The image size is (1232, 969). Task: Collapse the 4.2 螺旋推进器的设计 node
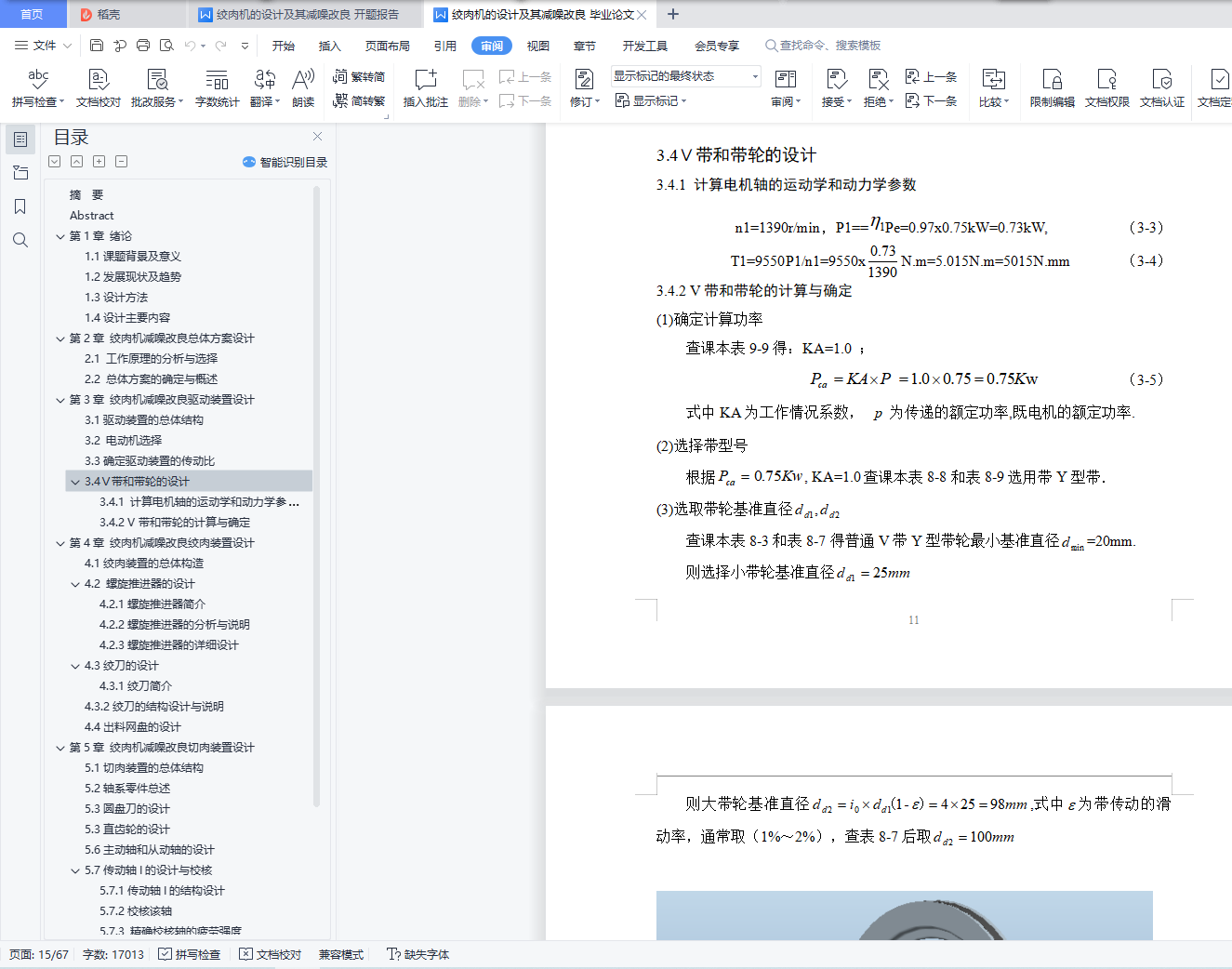point(75,584)
